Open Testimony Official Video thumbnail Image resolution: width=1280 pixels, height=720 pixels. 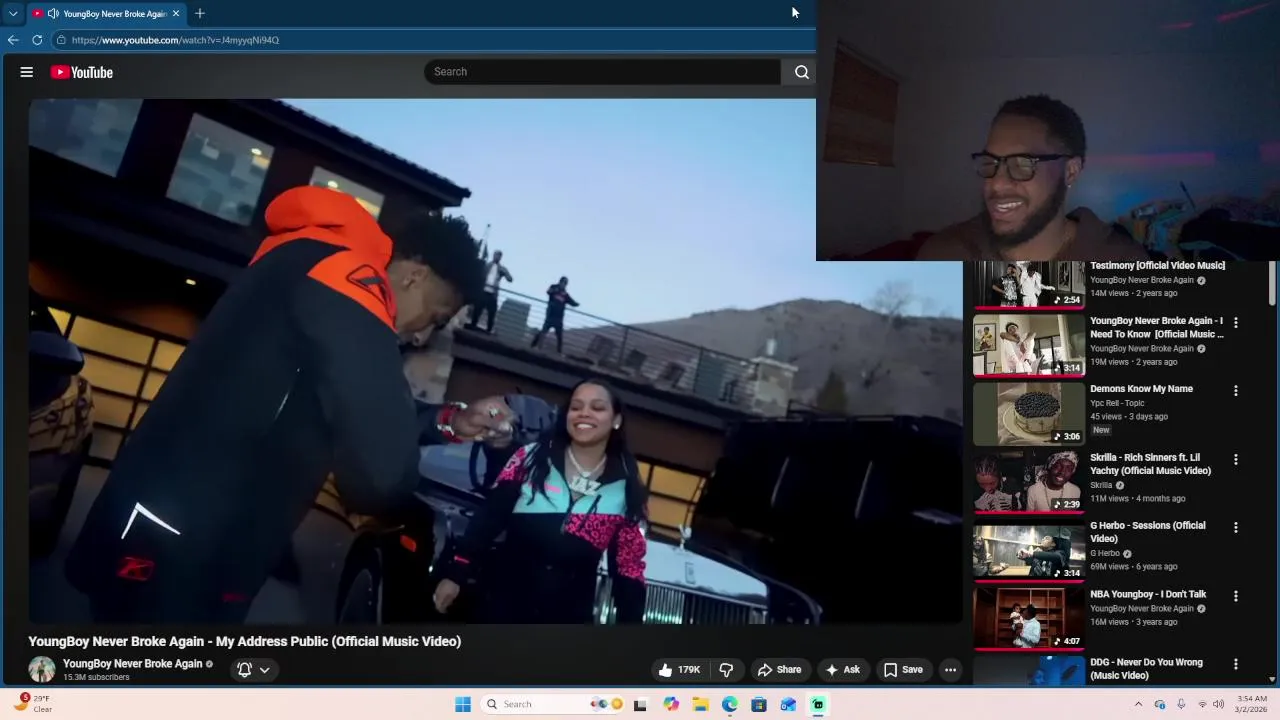tap(1028, 284)
